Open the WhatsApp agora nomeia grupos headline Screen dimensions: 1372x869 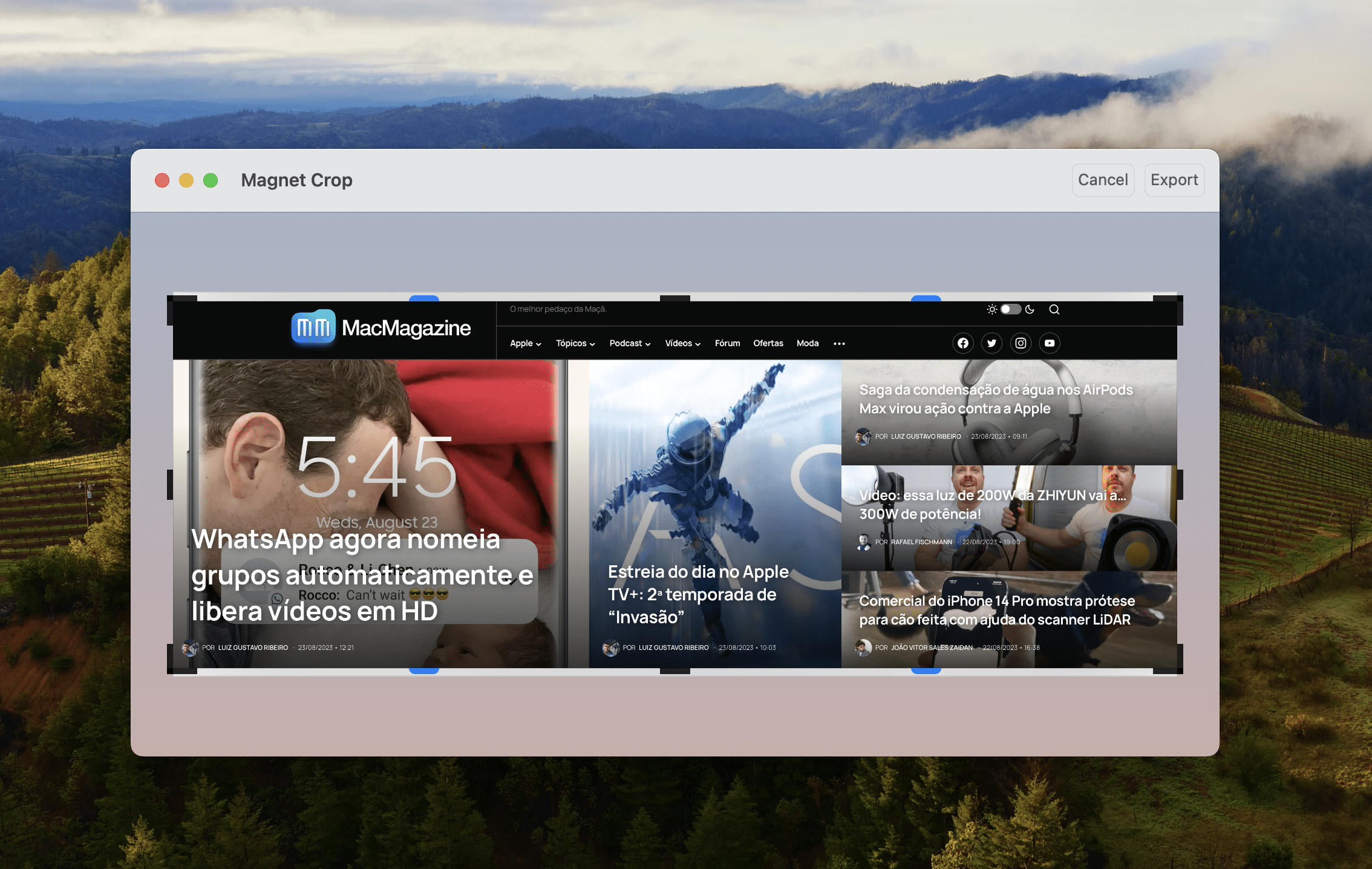pos(362,575)
